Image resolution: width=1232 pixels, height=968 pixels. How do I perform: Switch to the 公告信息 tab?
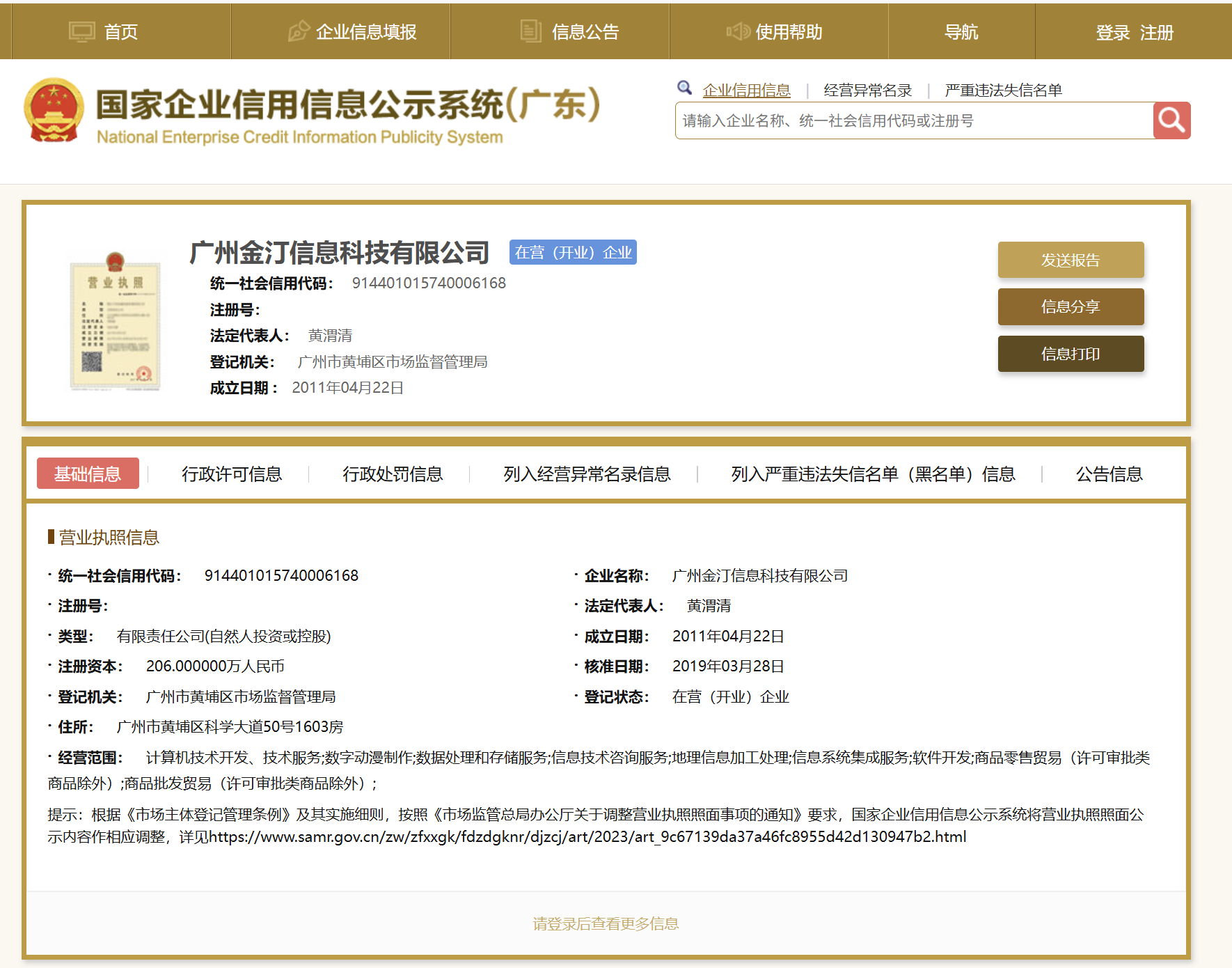click(x=1109, y=474)
